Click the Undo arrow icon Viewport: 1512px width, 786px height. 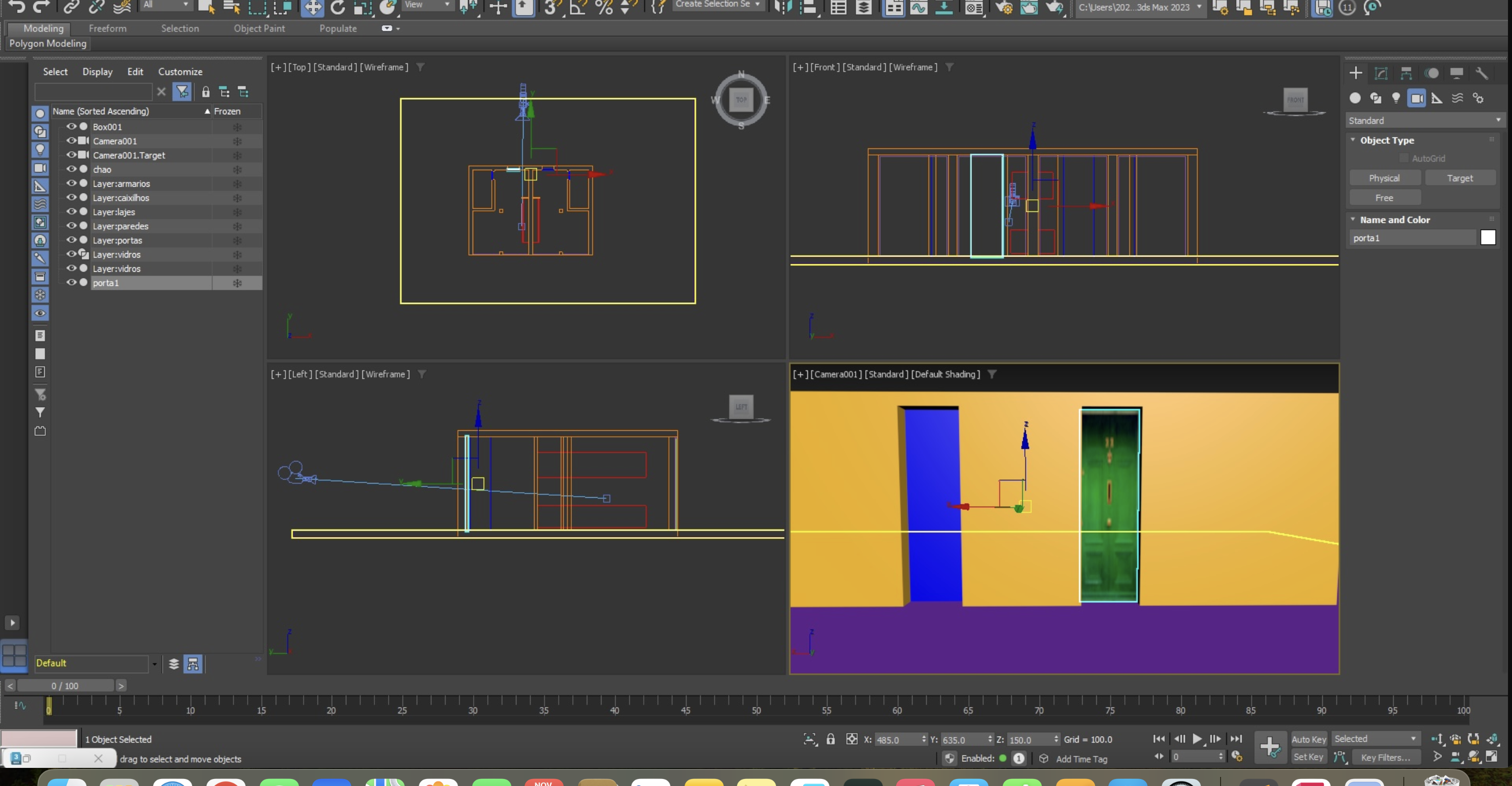pos(17,7)
